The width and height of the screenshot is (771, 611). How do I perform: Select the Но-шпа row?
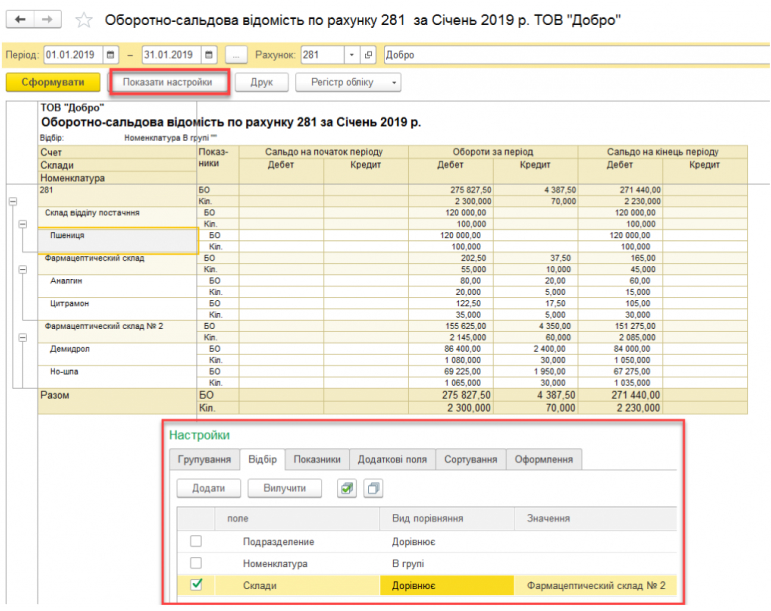tap(118, 377)
